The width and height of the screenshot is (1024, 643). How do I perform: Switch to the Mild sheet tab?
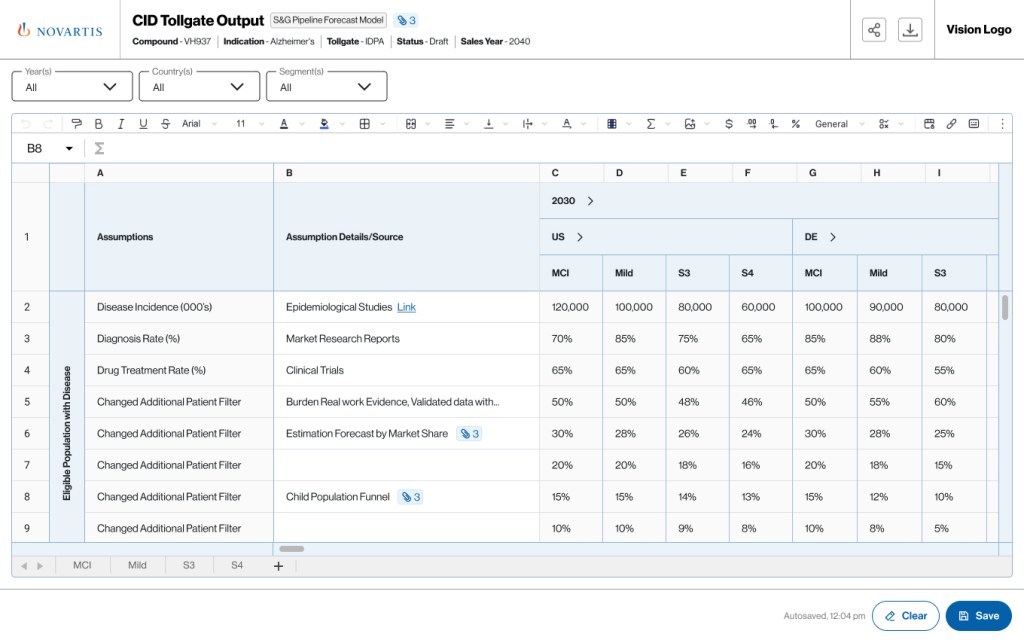tap(137, 566)
